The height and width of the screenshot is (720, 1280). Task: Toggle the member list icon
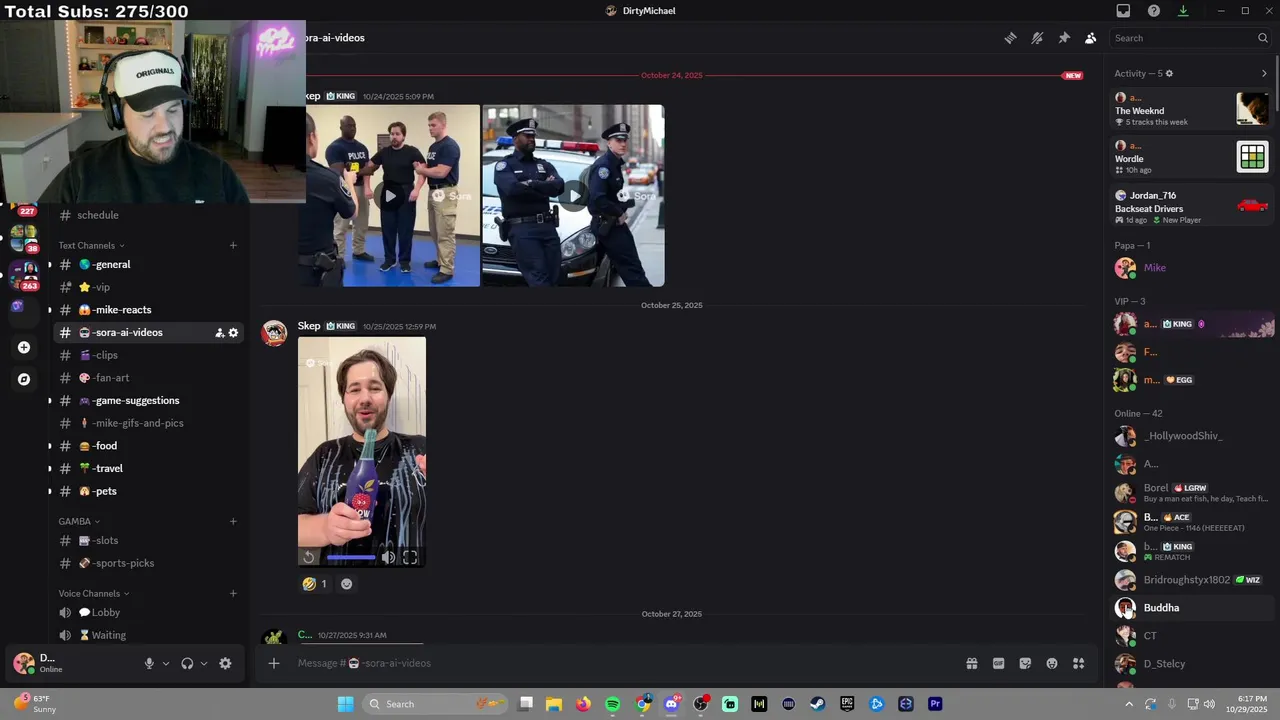[1090, 38]
